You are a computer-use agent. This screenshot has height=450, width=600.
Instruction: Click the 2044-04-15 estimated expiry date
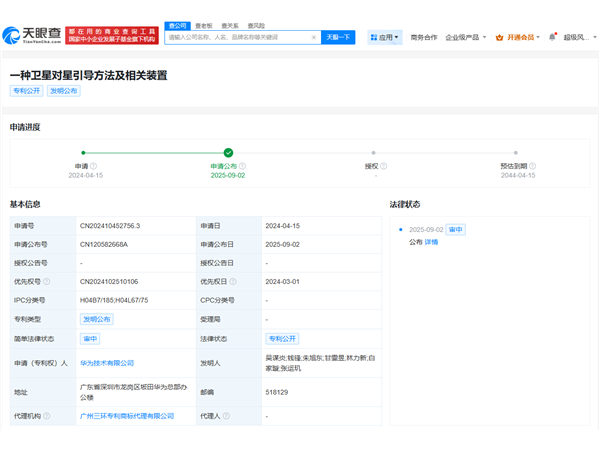click(518, 175)
